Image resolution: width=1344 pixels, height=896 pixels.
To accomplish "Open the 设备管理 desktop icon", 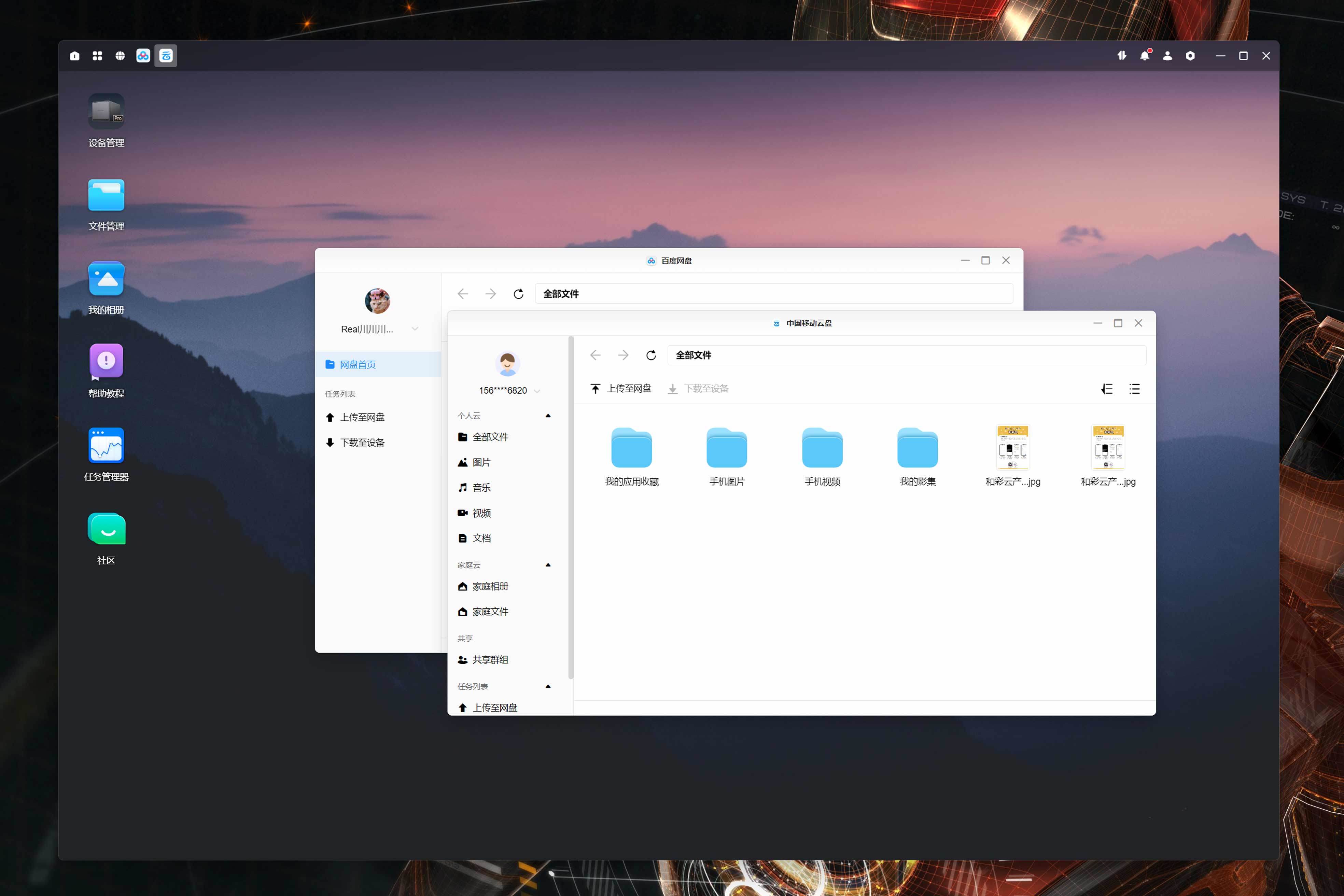I will pos(106,112).
